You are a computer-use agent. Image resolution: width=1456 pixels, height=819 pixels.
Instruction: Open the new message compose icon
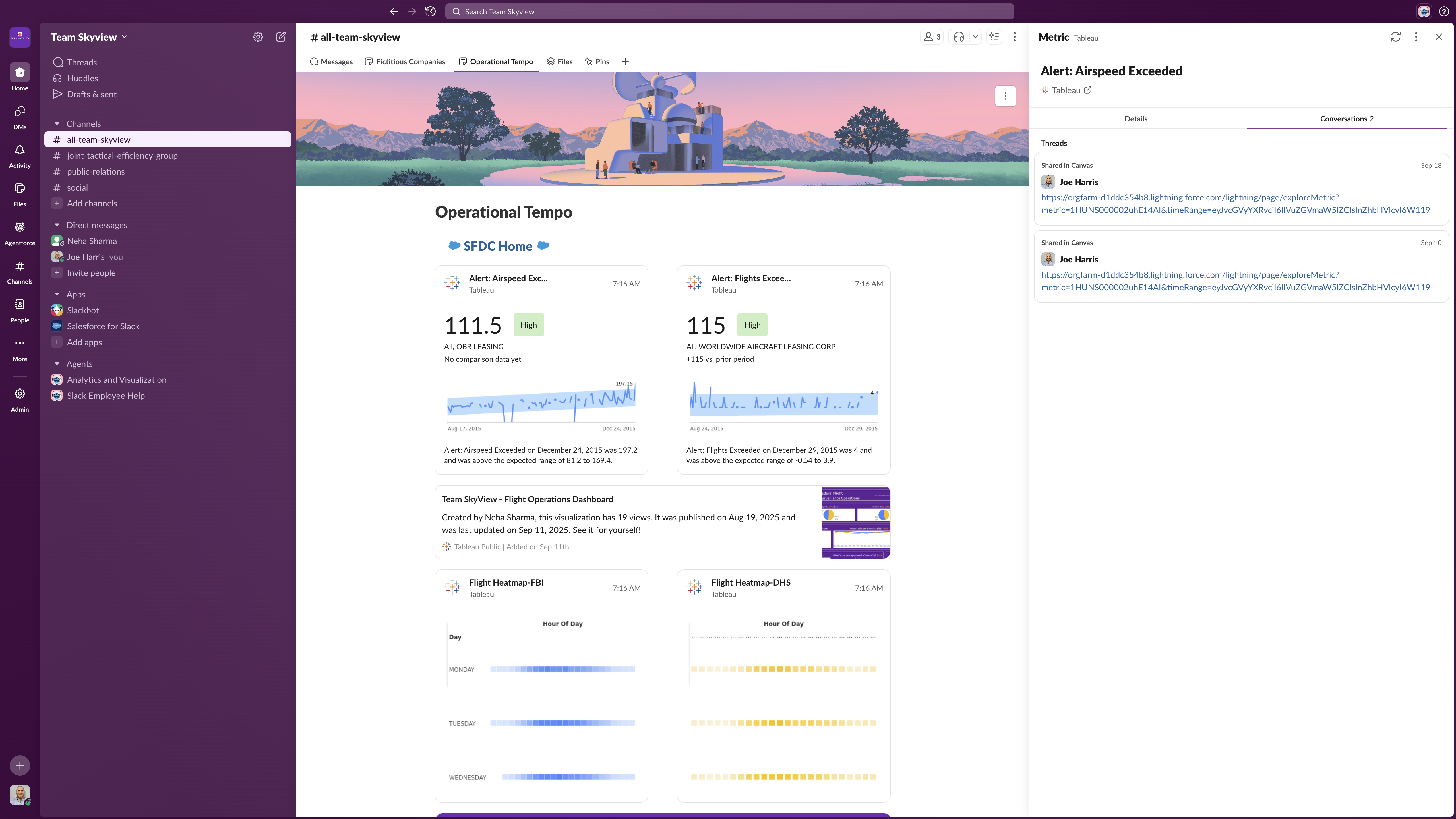pos(280,37)
